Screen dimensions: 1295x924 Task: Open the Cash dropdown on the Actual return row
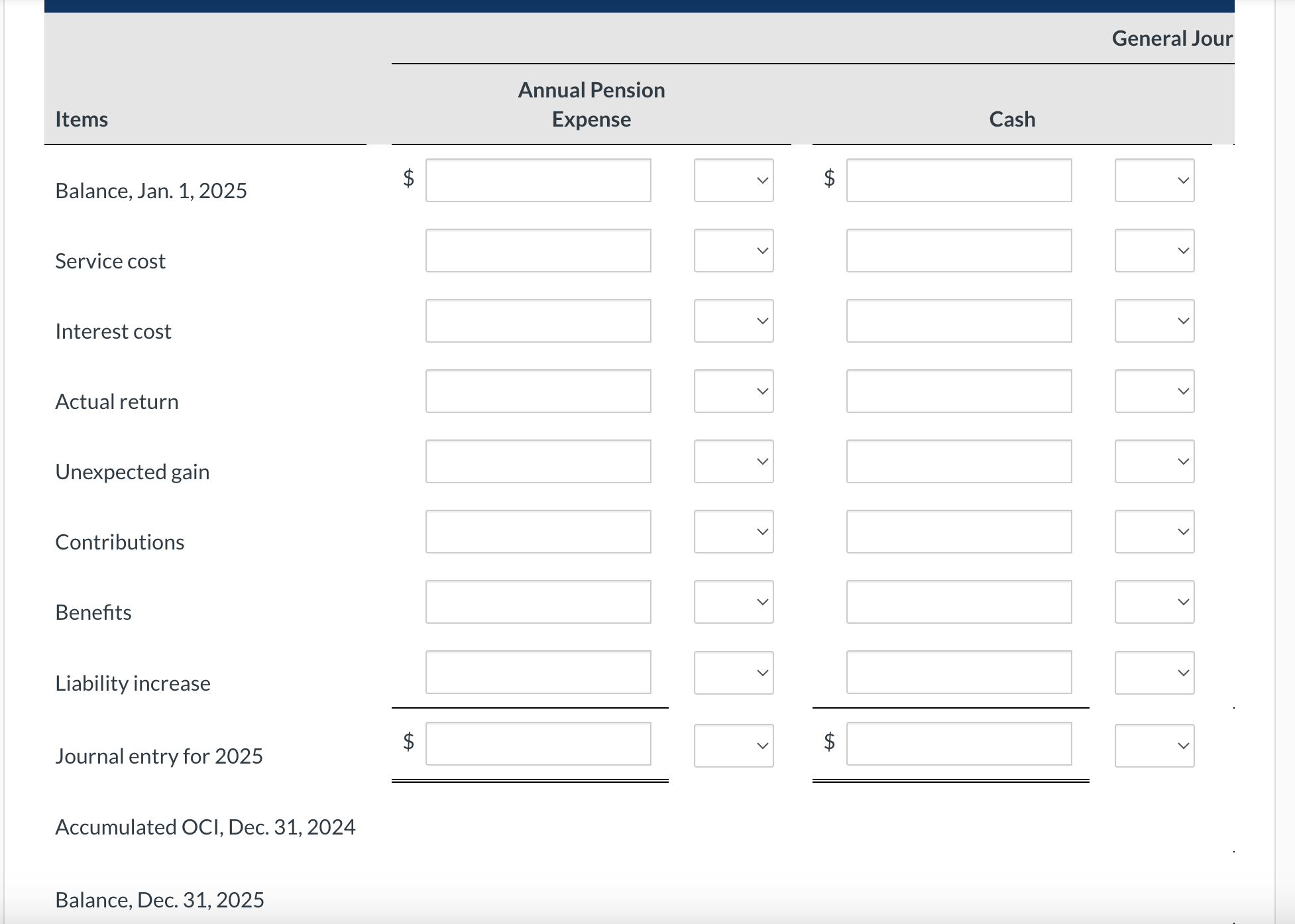click(x=1154, y=390)
